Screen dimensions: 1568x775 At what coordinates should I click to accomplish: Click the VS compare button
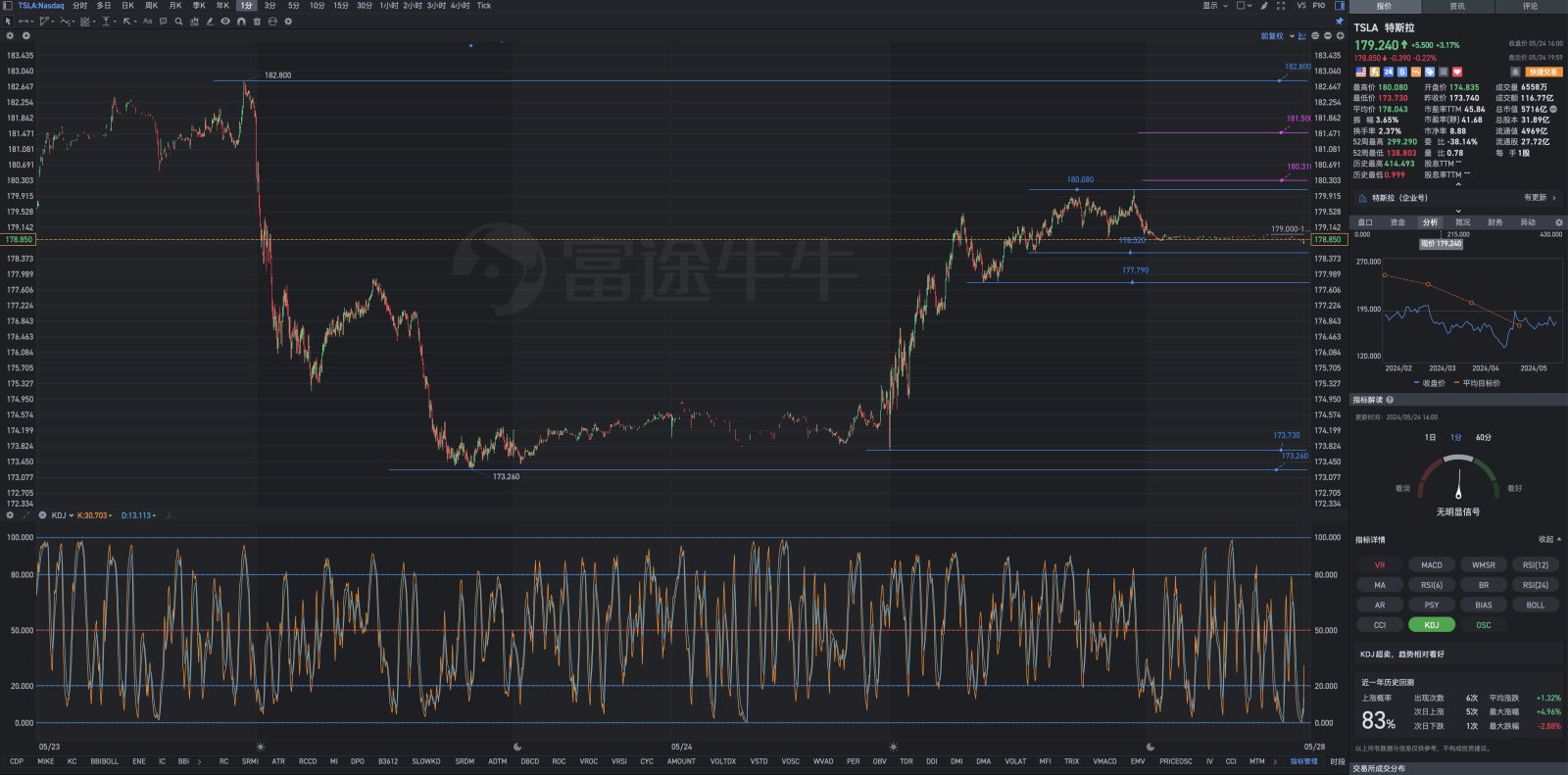coord(1301,6)
